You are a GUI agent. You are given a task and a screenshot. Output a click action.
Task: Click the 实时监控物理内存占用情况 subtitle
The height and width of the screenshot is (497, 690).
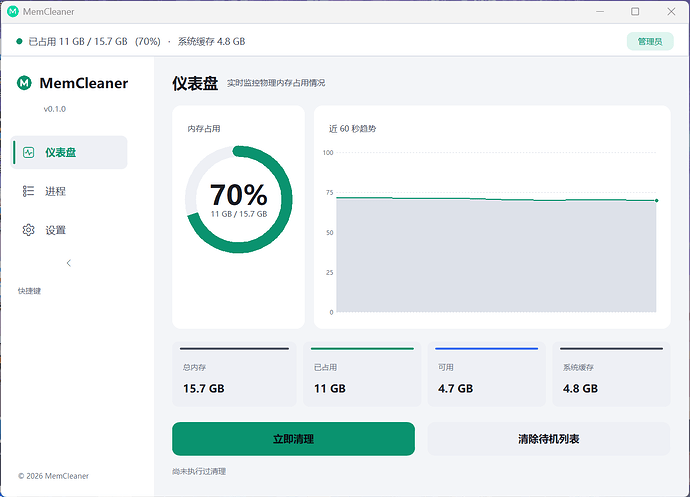coord(276,83)
